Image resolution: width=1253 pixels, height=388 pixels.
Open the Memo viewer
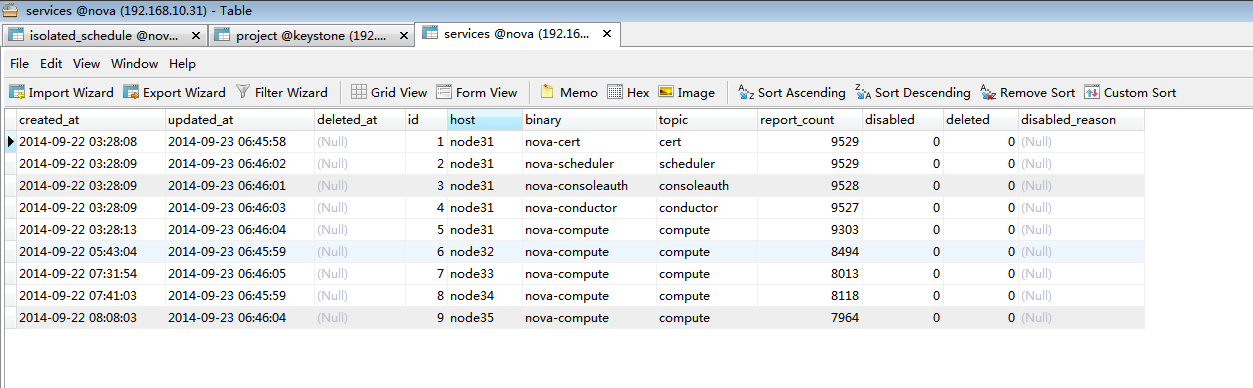569,93
